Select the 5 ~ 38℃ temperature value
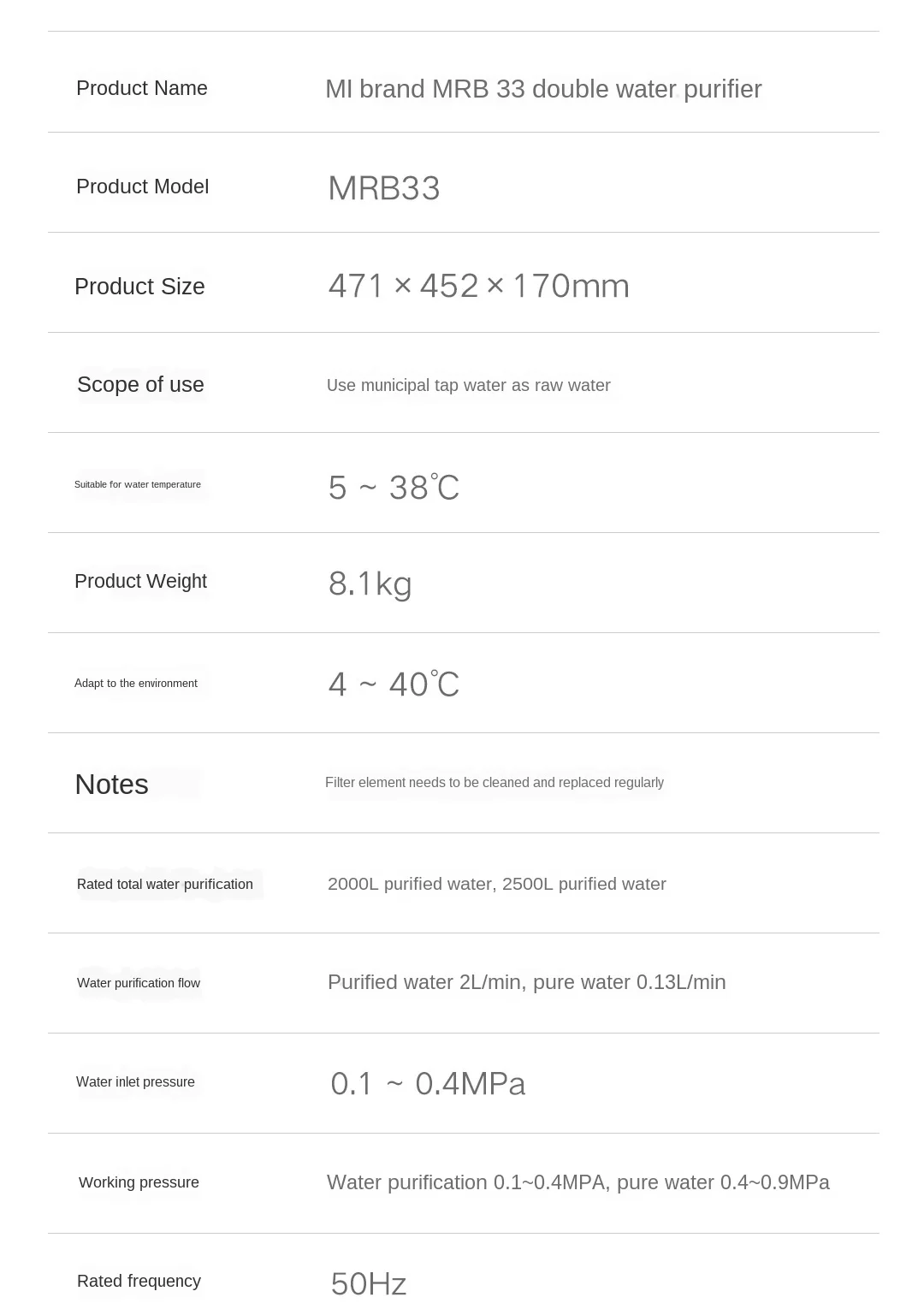924x1315 pixels. click(x=394, y=488)
